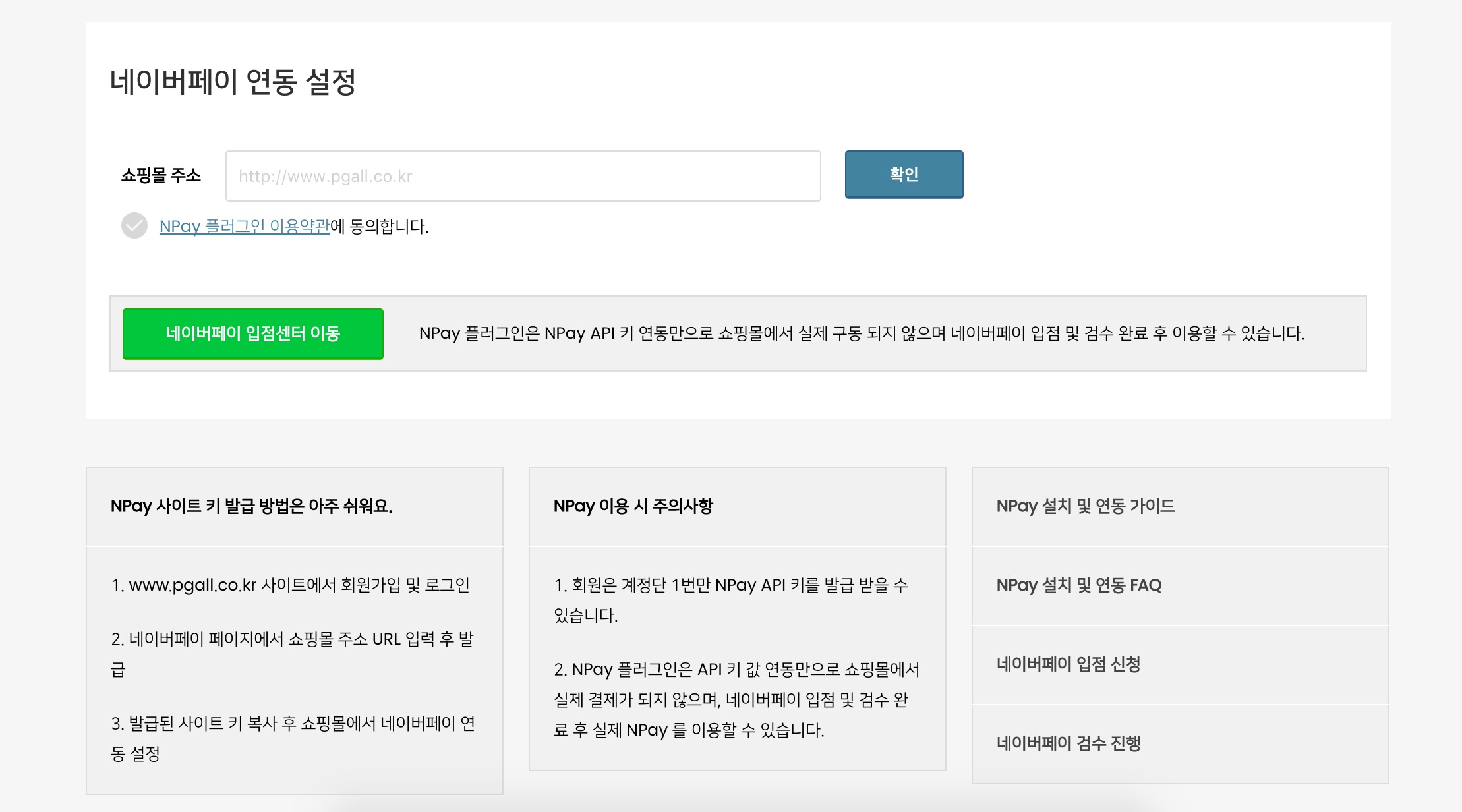Click the notice text beside the green button

click(x=862, y=333)
